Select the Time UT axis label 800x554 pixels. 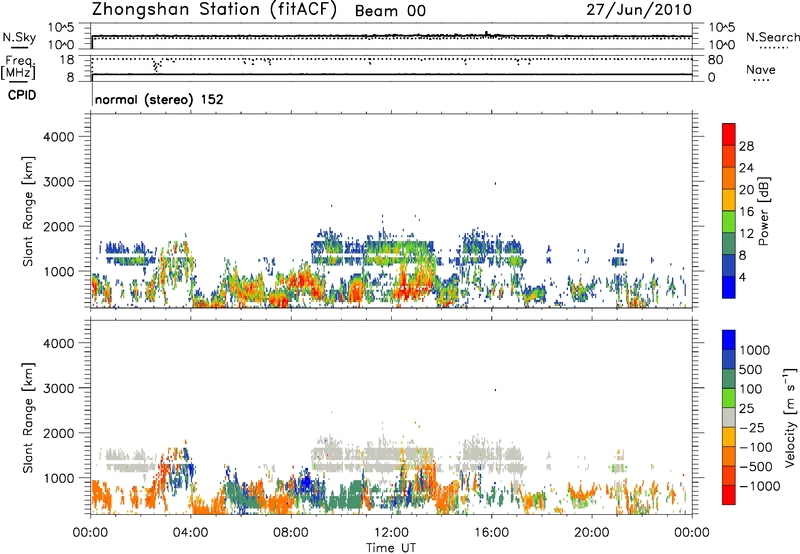click(x=391, y=548)
